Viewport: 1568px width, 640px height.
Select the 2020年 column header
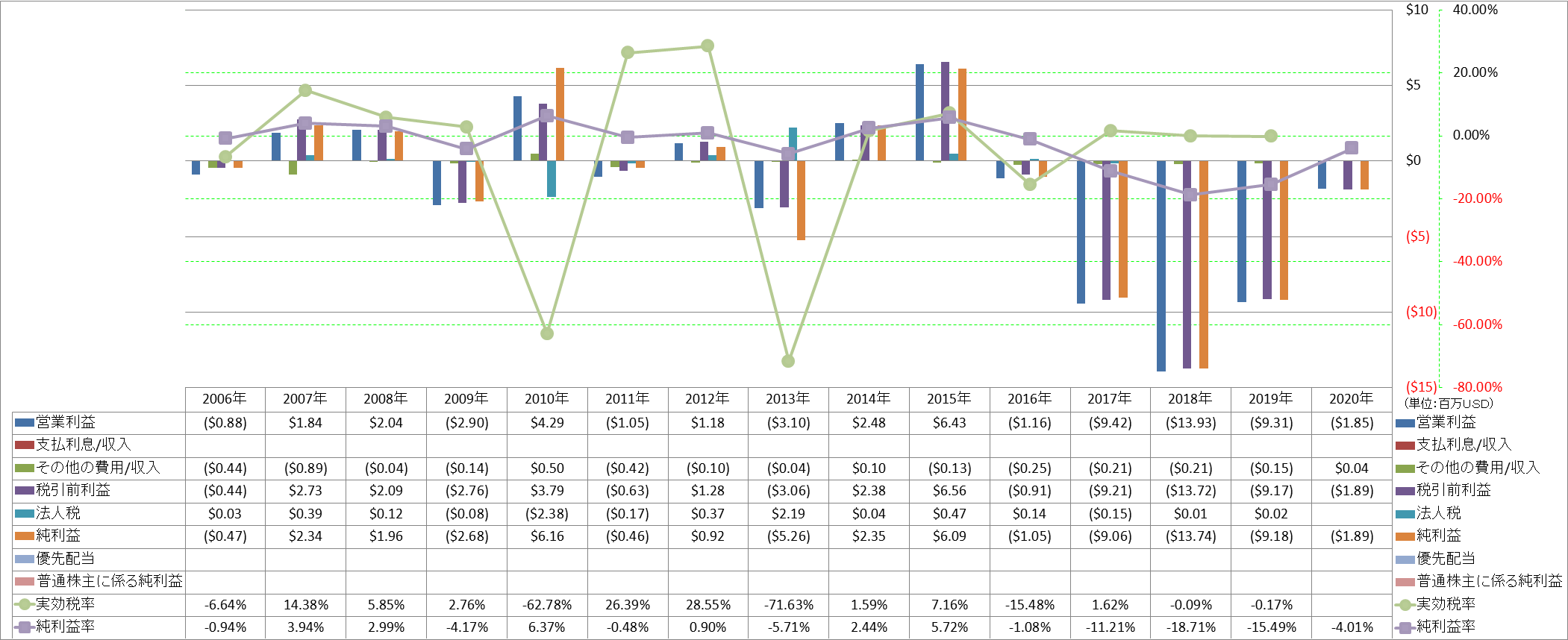pyautogui.click(x=1352, y=399)
